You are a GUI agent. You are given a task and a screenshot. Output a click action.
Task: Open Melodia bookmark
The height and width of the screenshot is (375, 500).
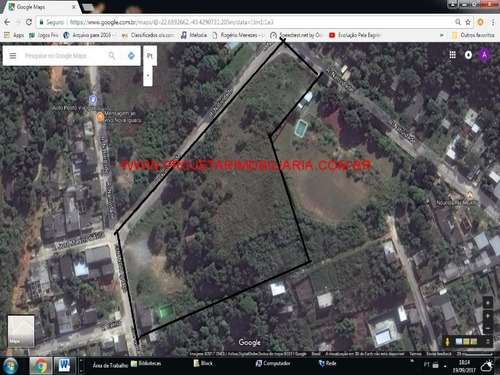(194, 35)
